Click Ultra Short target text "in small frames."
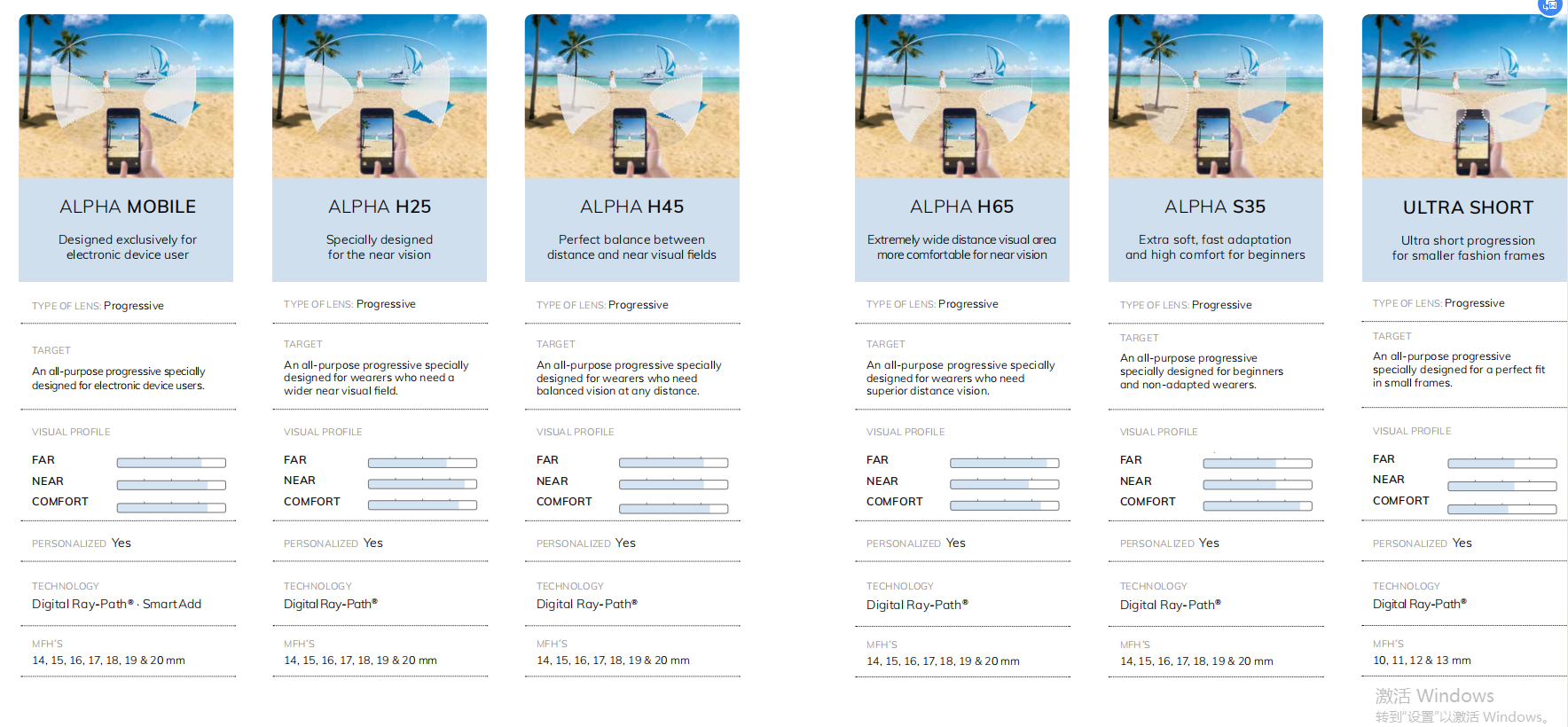 [1413, 383]
